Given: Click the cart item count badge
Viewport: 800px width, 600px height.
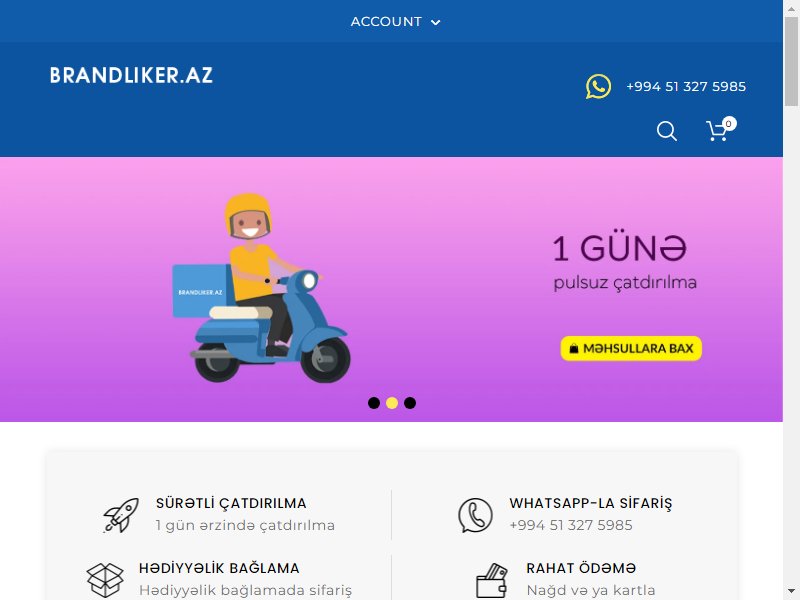Looking at the screenshot, I should [729, 123].
